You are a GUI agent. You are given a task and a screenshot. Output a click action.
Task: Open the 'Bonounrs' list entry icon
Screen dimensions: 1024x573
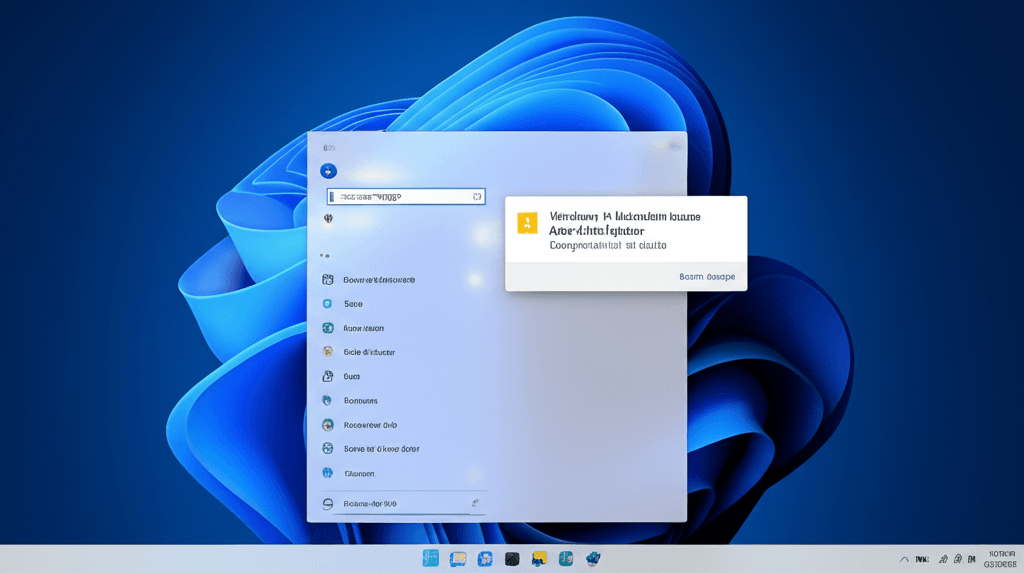[x=328, y=401]
